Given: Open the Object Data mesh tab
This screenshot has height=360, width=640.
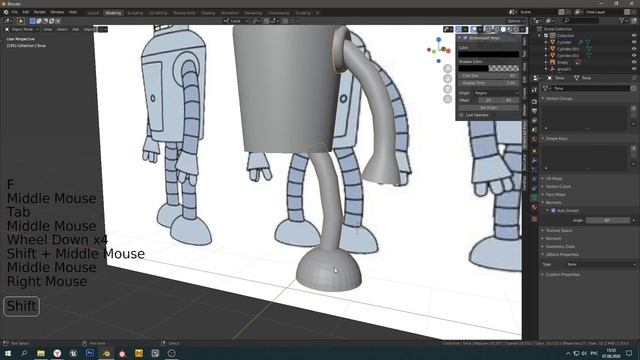Looking at the screenshot, I should pyautogui.click(x=534, y=197).
